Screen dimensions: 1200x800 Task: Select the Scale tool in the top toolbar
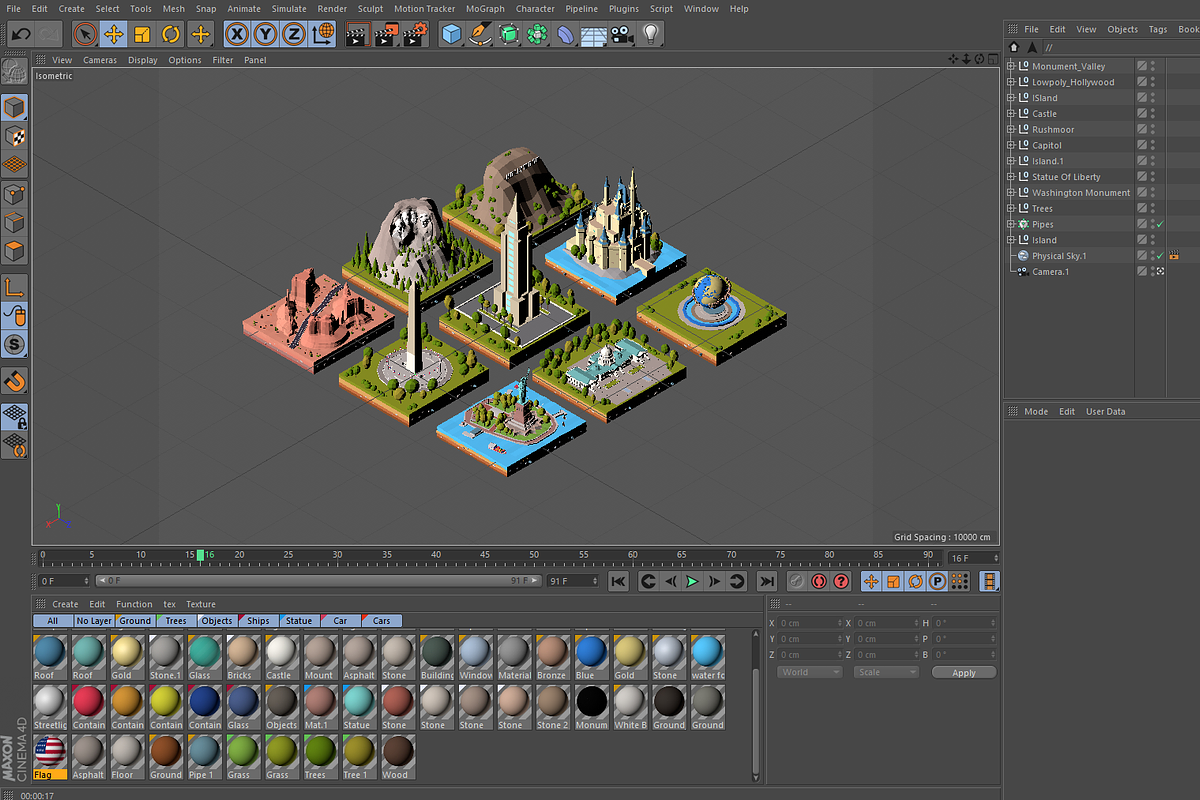point(142,35)
